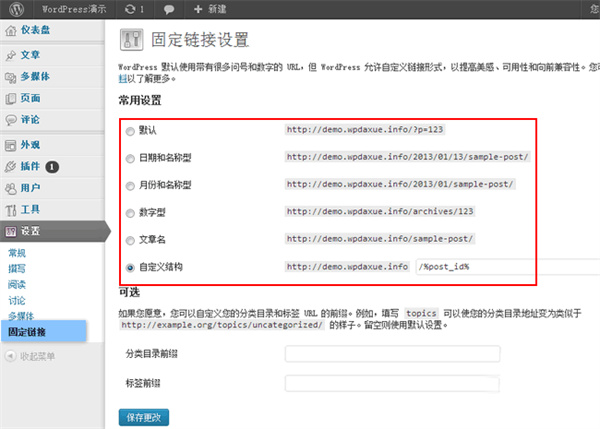Click the 常用设置 section heading
Screen dimensions: 600x429
point(140,100)
